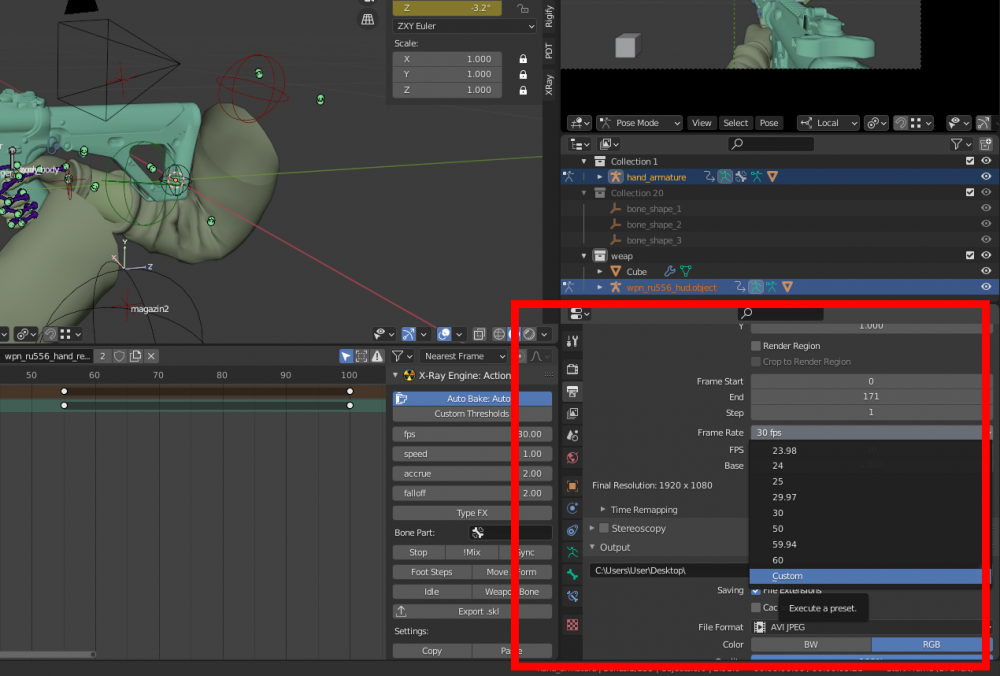This screenshot has height=676, width=1000.
Task: Uncheck the Collection 1 exclude checkbox
Action: (969, 161)
